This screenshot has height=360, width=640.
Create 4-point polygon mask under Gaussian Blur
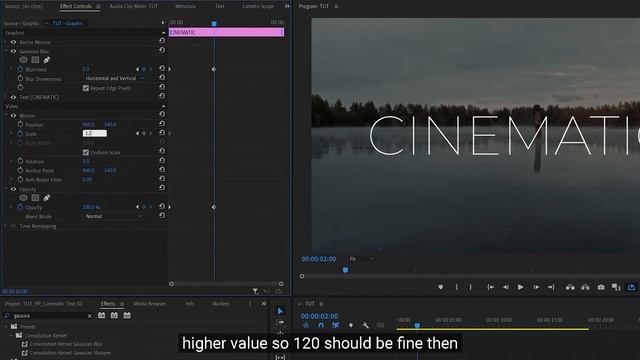(x=36, y=60)
